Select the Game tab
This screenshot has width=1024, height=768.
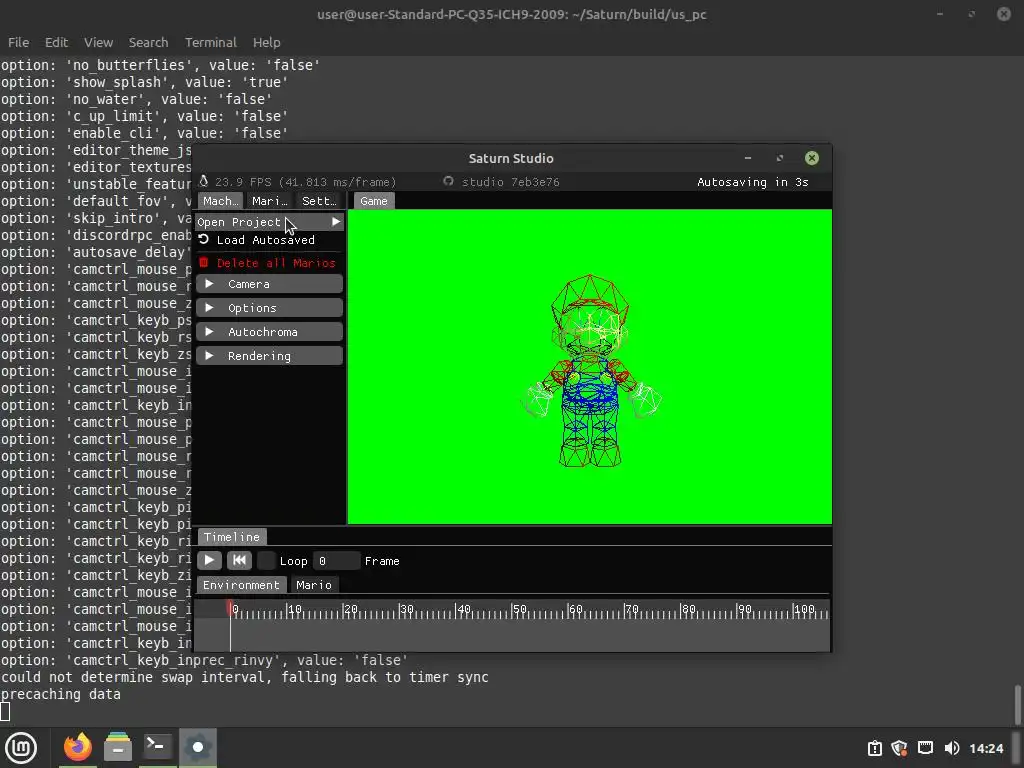374,201
